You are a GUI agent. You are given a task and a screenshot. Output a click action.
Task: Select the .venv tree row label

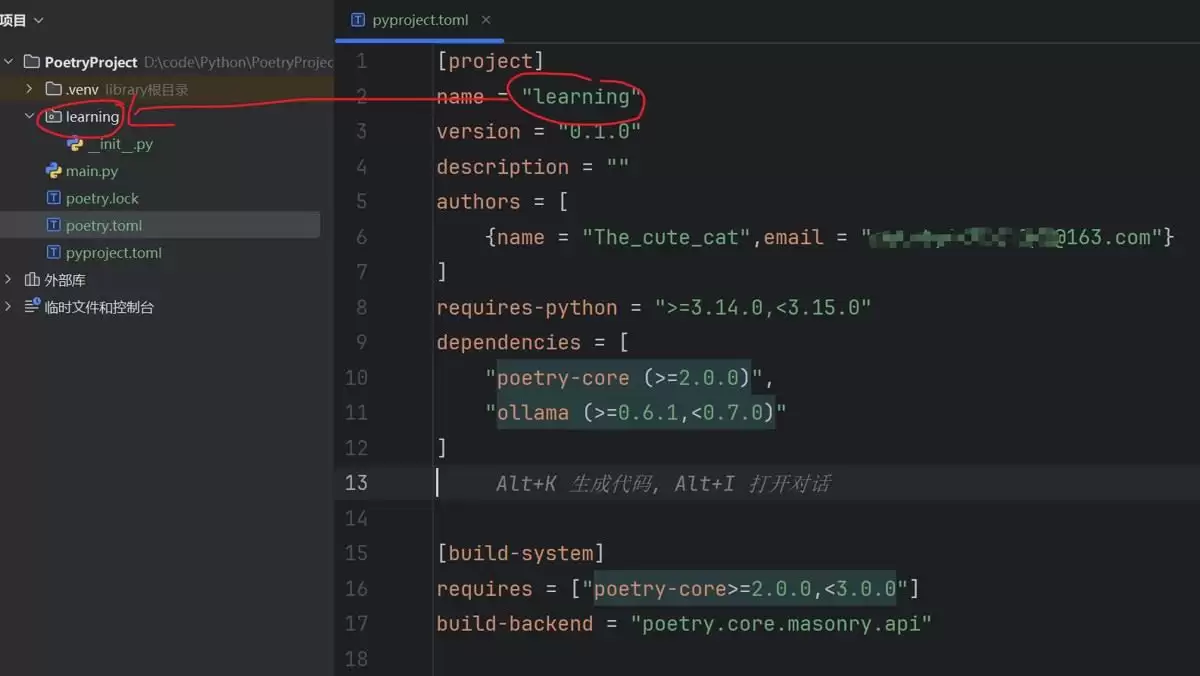(x=82, y=89)
